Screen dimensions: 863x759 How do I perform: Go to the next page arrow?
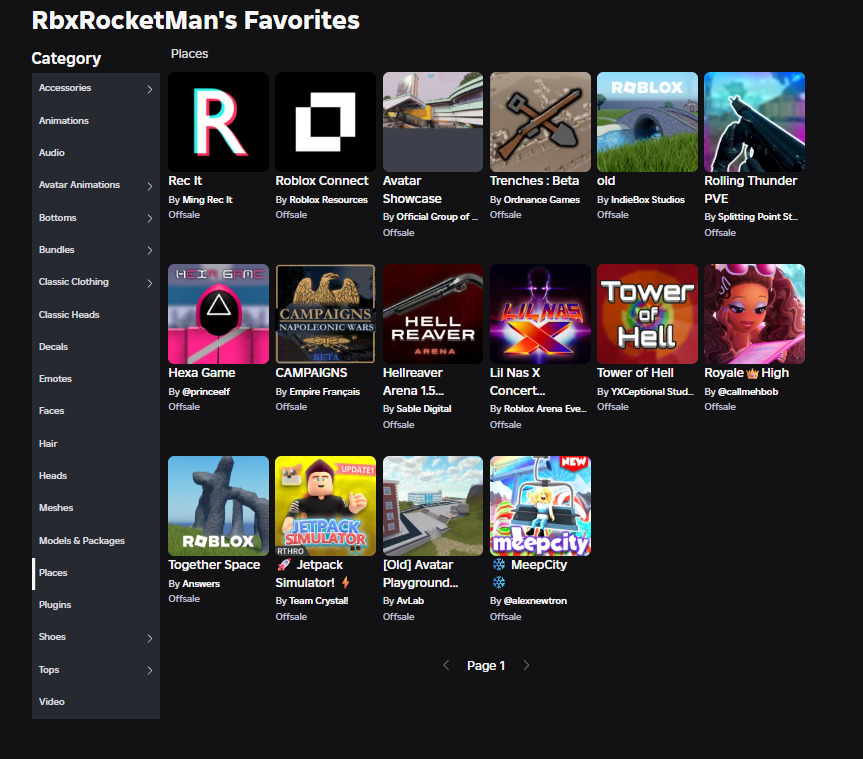point(526,665)
